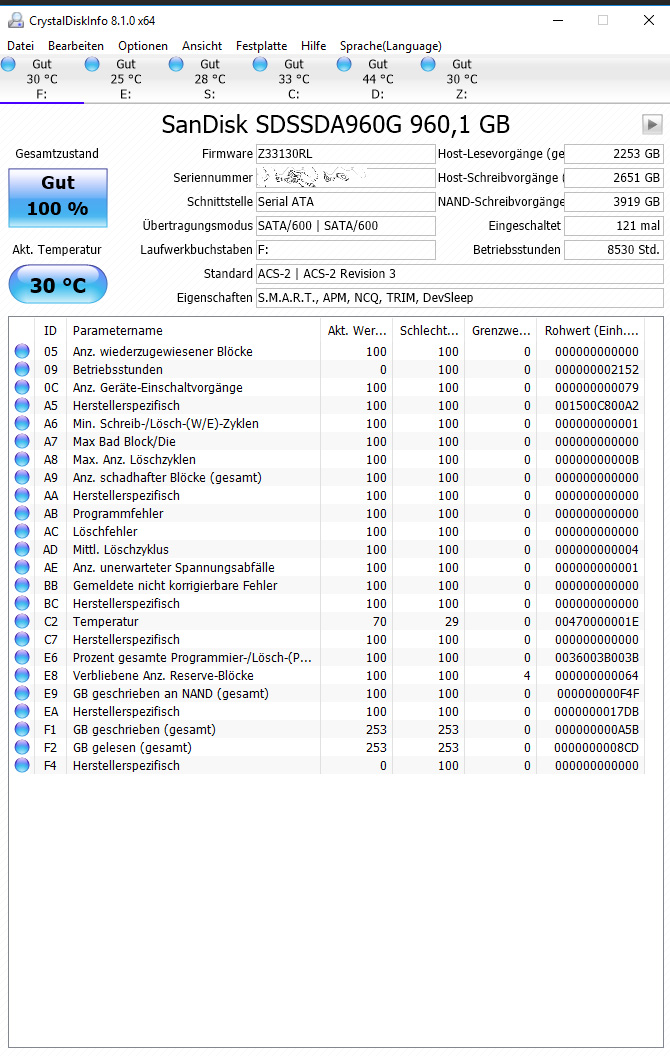Click status icon for attribute E8
This screenshot has width=670, height=1056.
[x=22, y=675]
